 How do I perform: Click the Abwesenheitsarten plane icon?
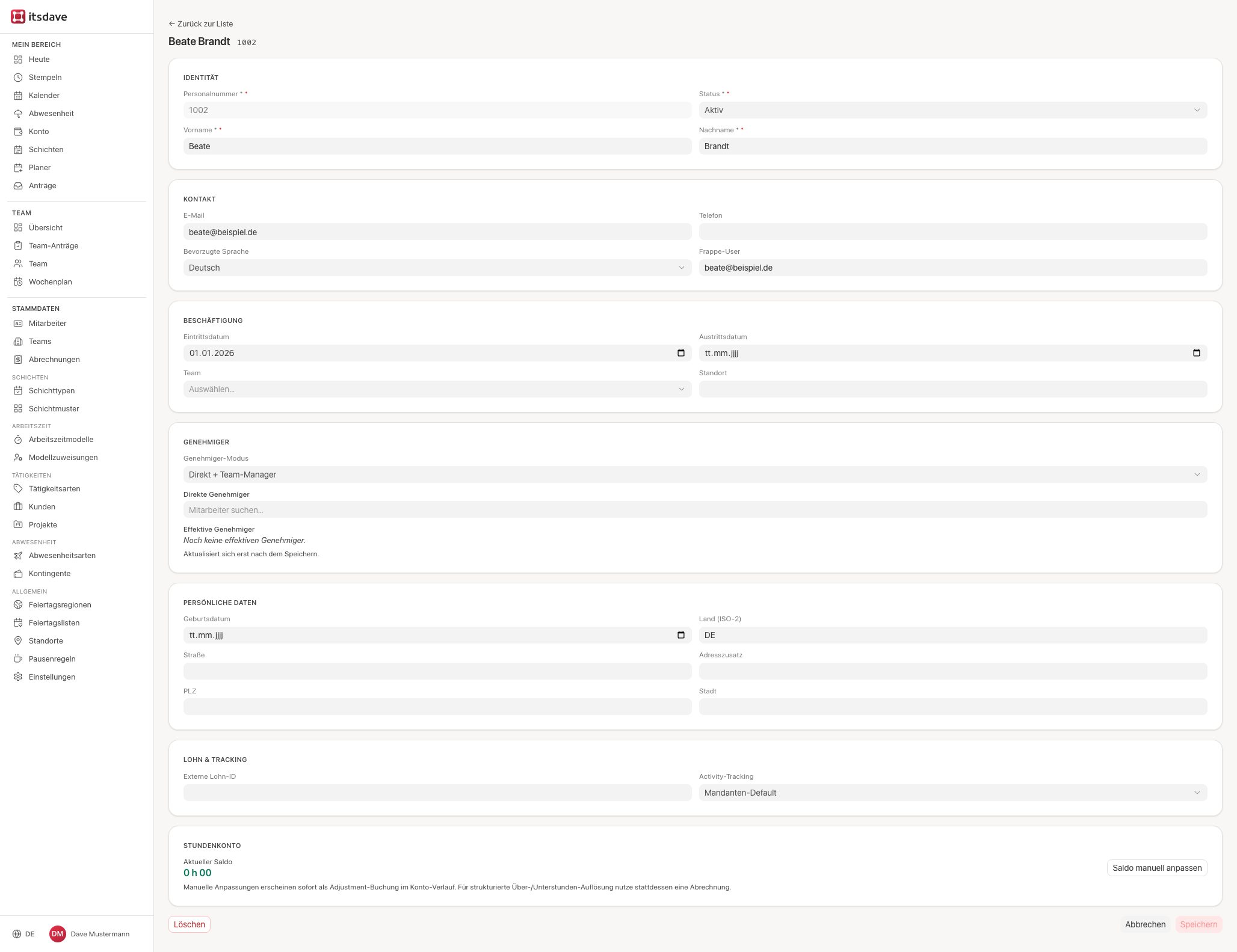[18, 556]
